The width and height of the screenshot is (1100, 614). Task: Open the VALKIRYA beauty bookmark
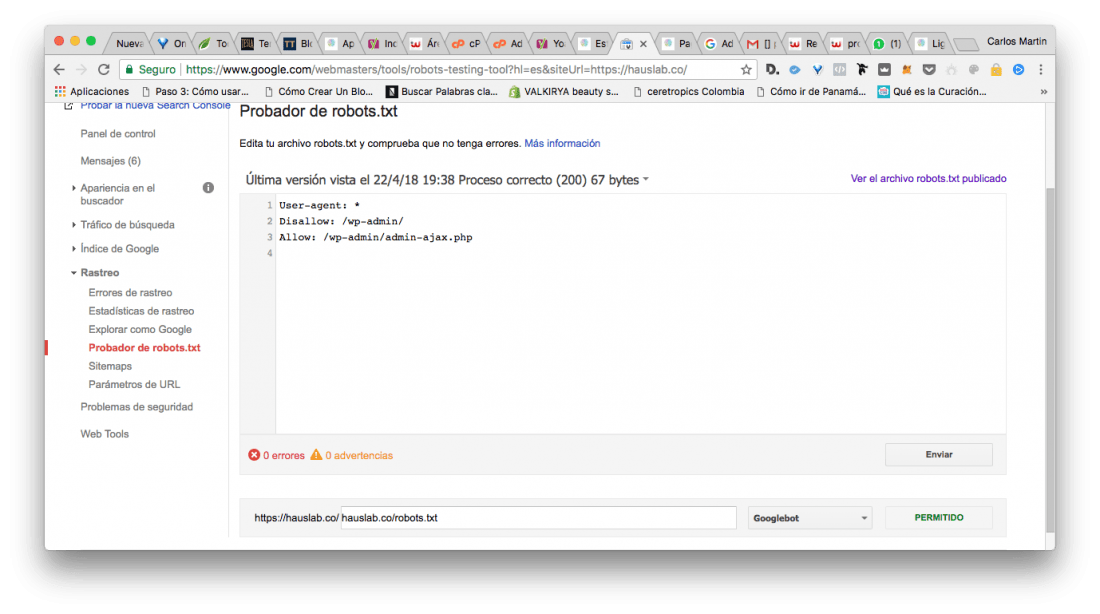(x=564, y=91)
